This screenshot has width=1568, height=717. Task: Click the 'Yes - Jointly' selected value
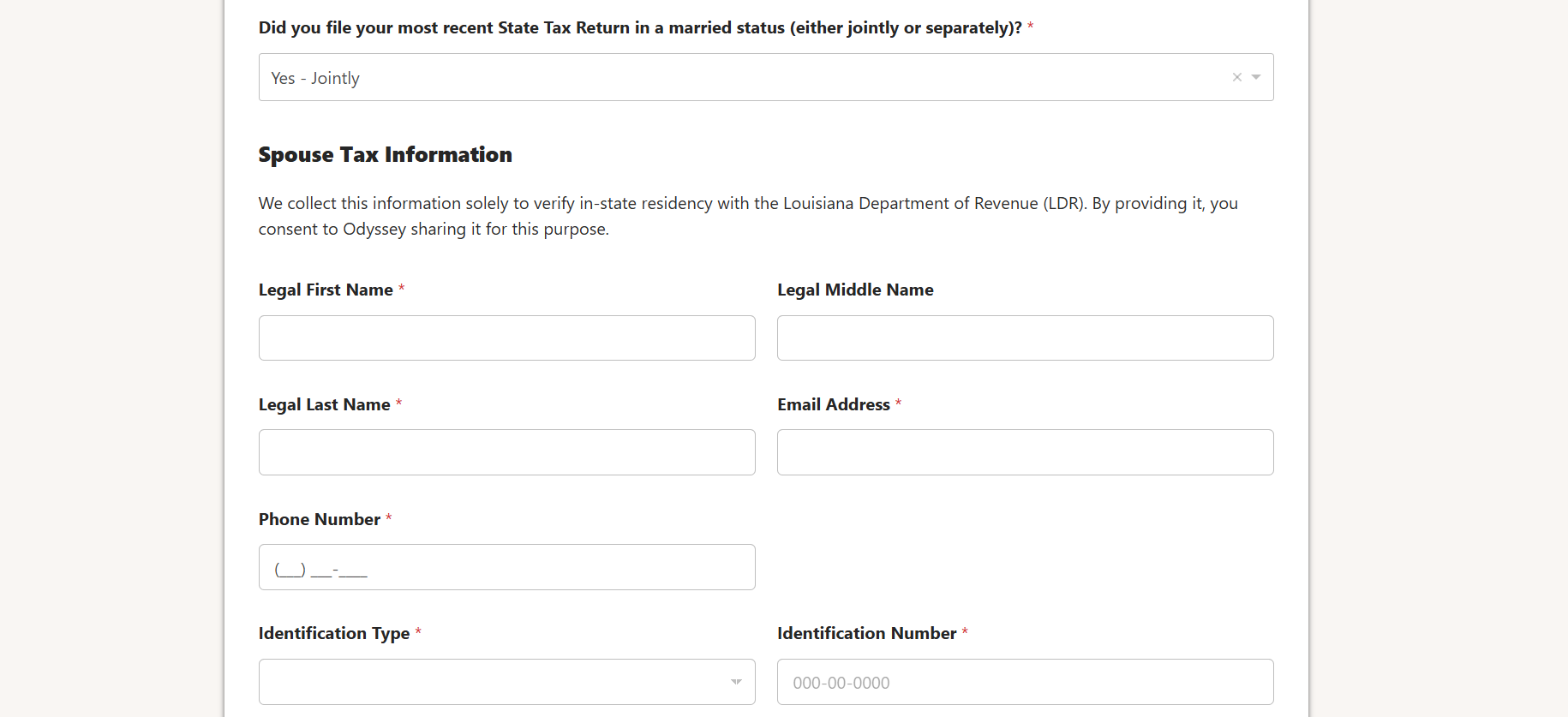(x=315, y=78)
